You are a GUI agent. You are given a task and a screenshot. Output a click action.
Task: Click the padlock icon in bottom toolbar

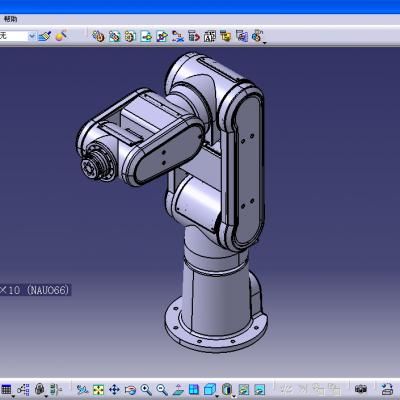coord(40,389)
